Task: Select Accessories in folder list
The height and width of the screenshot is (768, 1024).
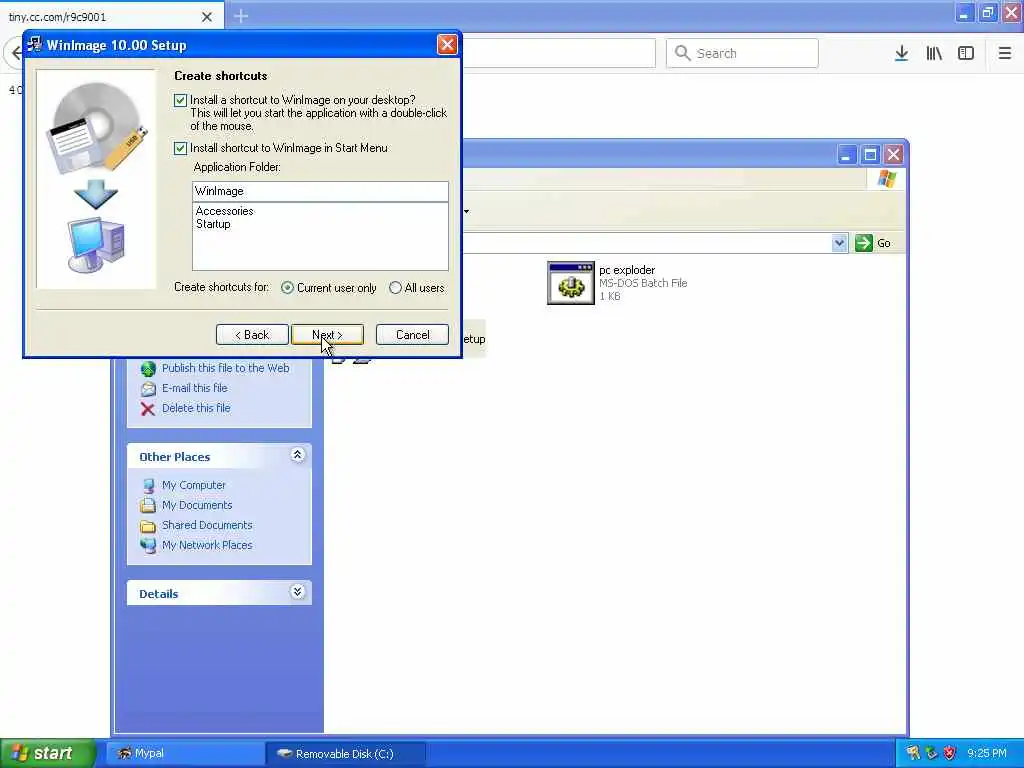Action: coord(225,211)
